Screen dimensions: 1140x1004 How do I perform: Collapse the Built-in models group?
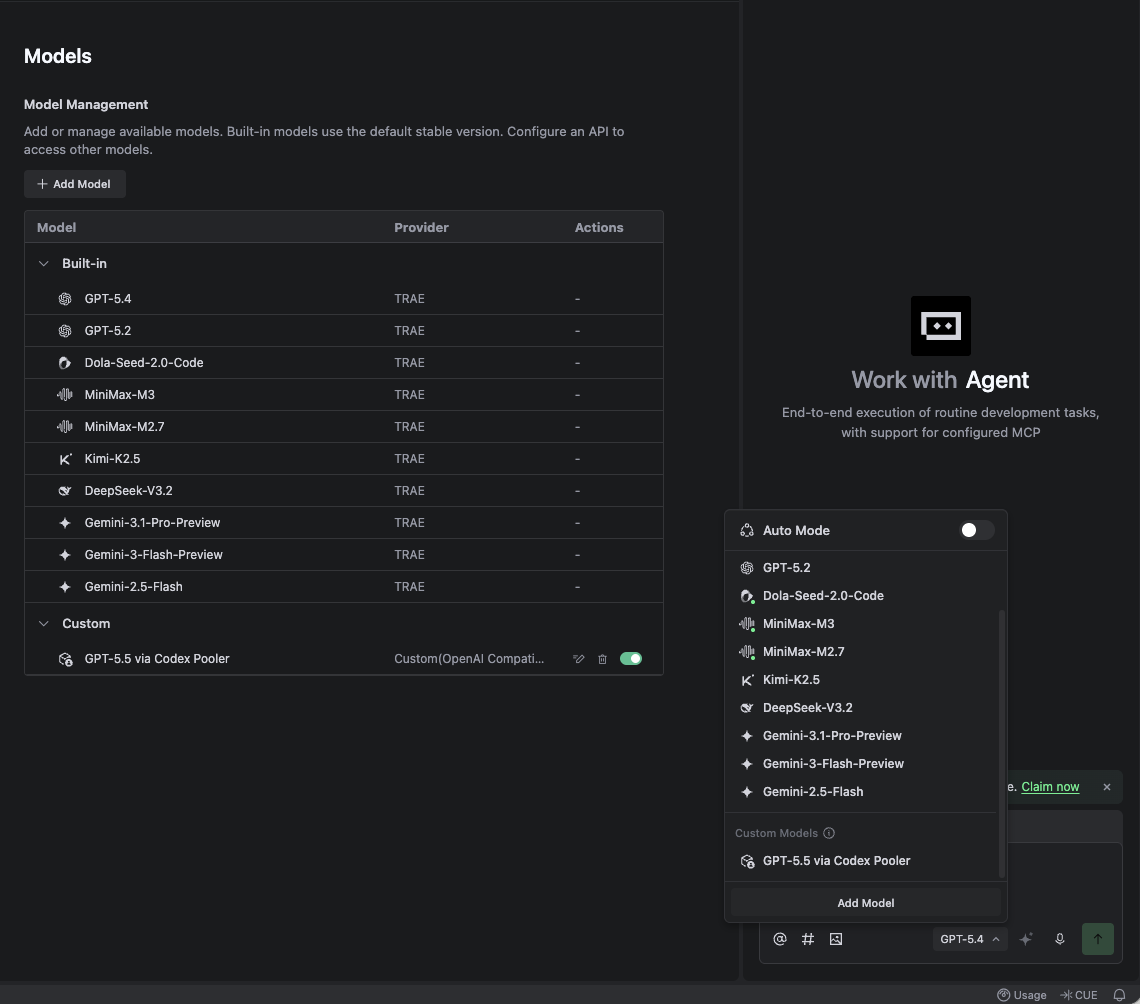[x=44, y=263]
